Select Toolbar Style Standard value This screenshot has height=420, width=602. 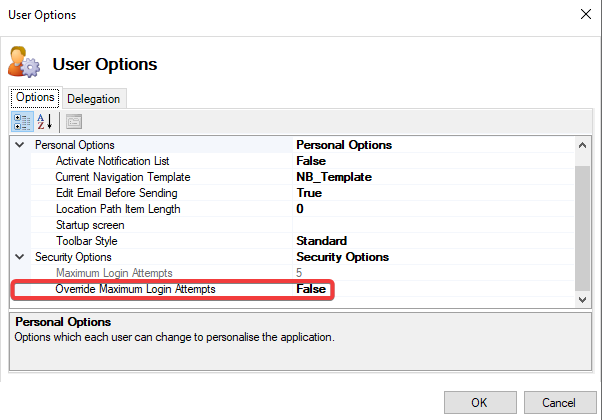point(321,241)
